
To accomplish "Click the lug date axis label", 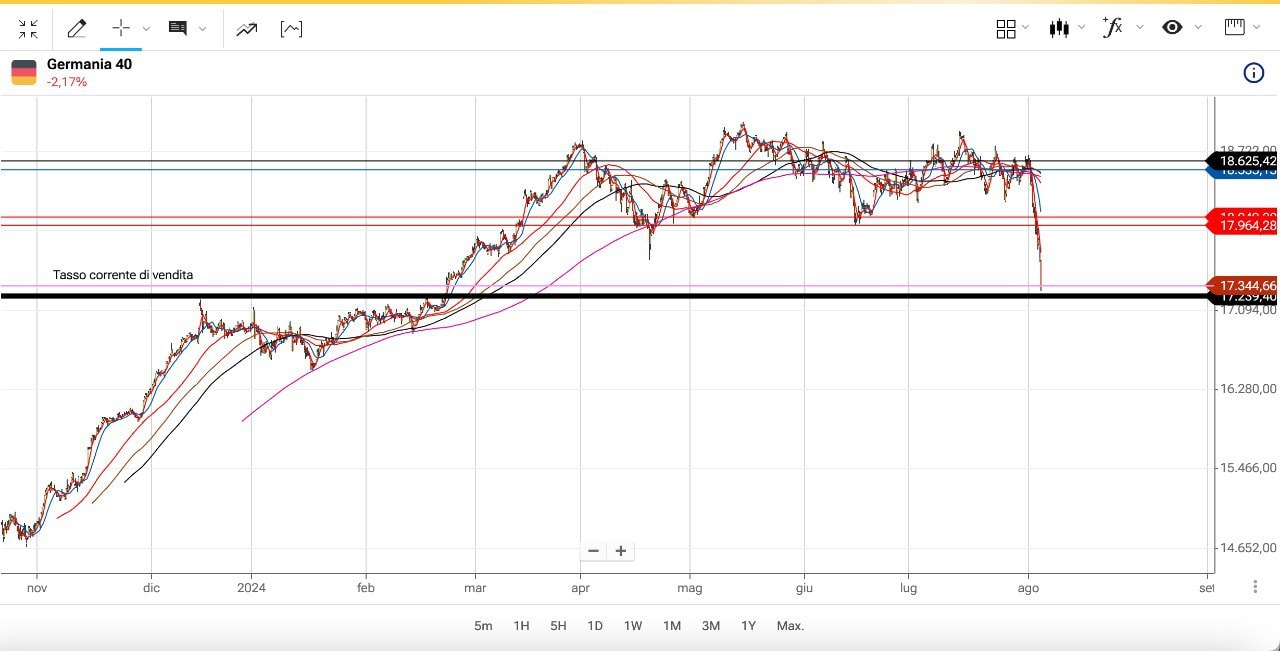I will [909, 588].
